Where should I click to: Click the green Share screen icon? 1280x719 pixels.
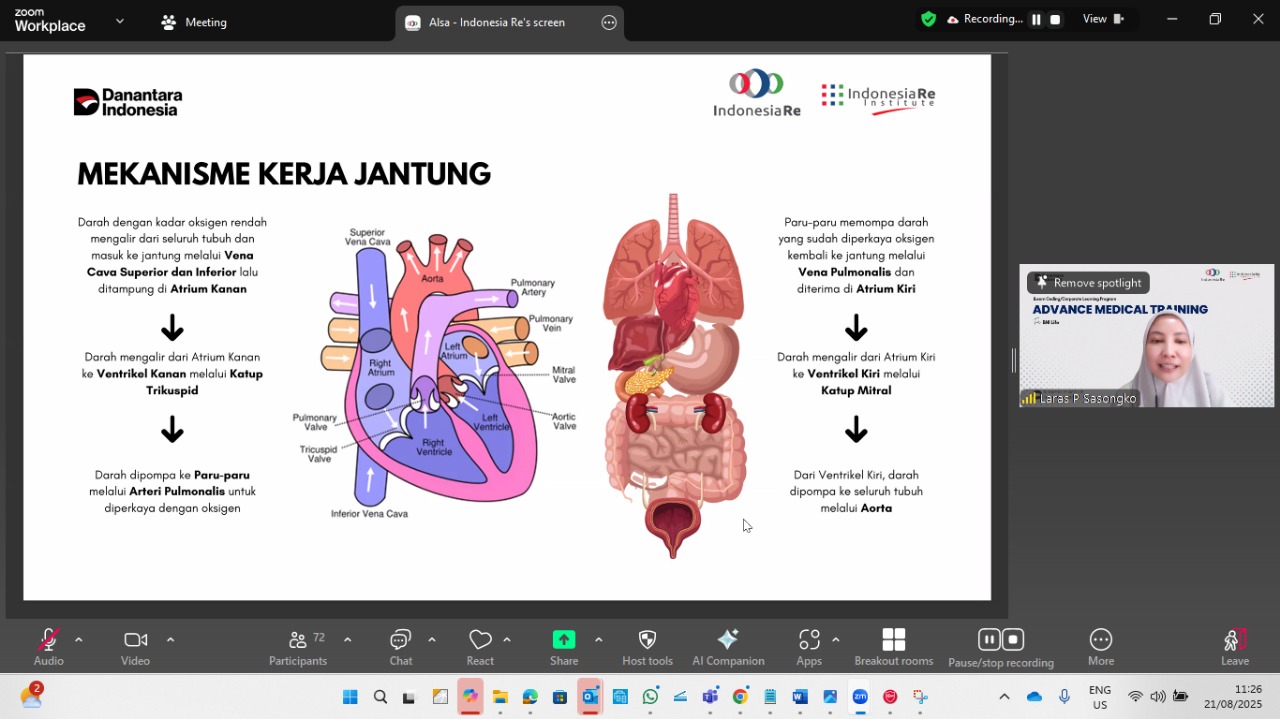pyautogui.click(x=564, y=640)
